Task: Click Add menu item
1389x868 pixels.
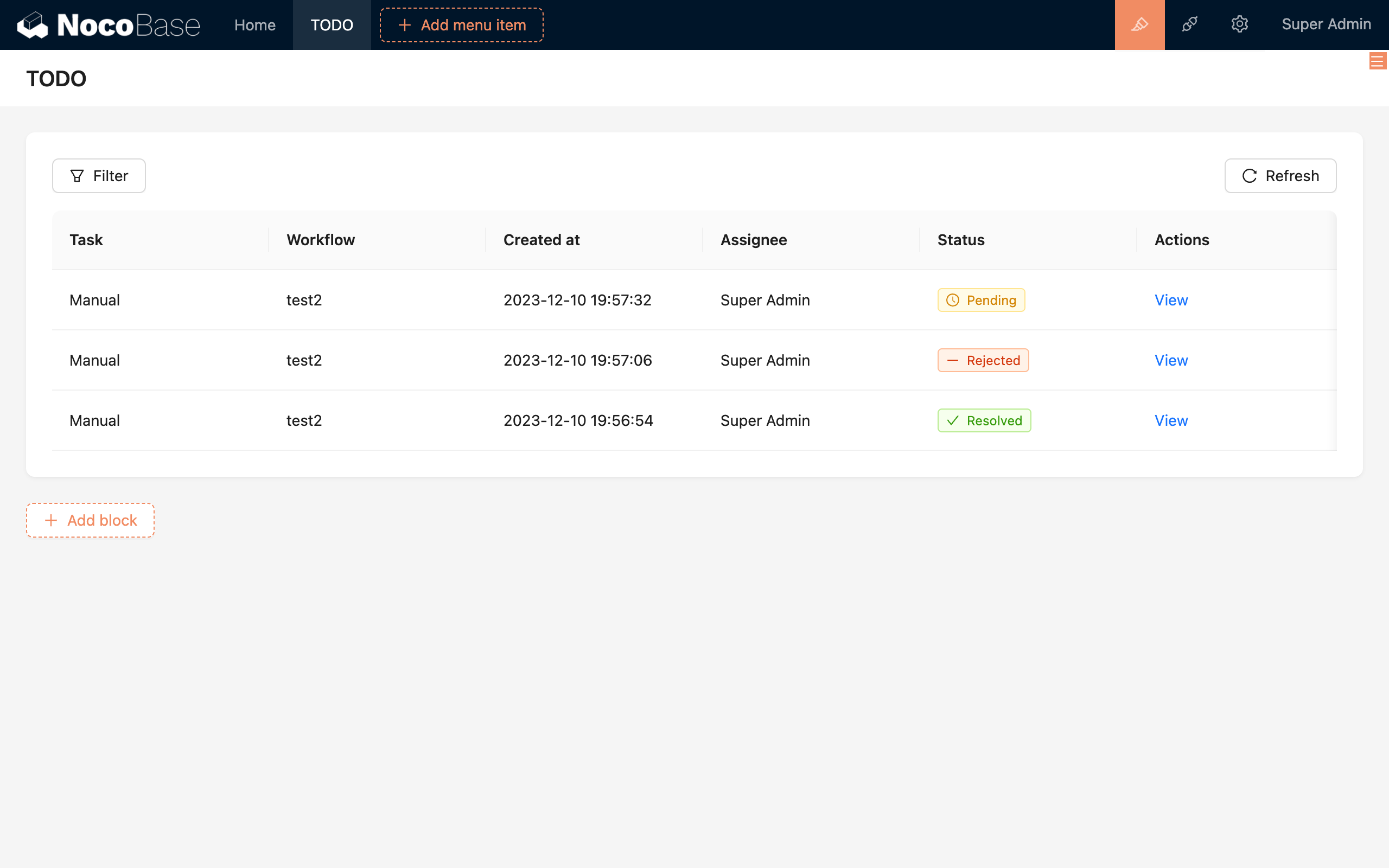Action: [x=460, y=25]
